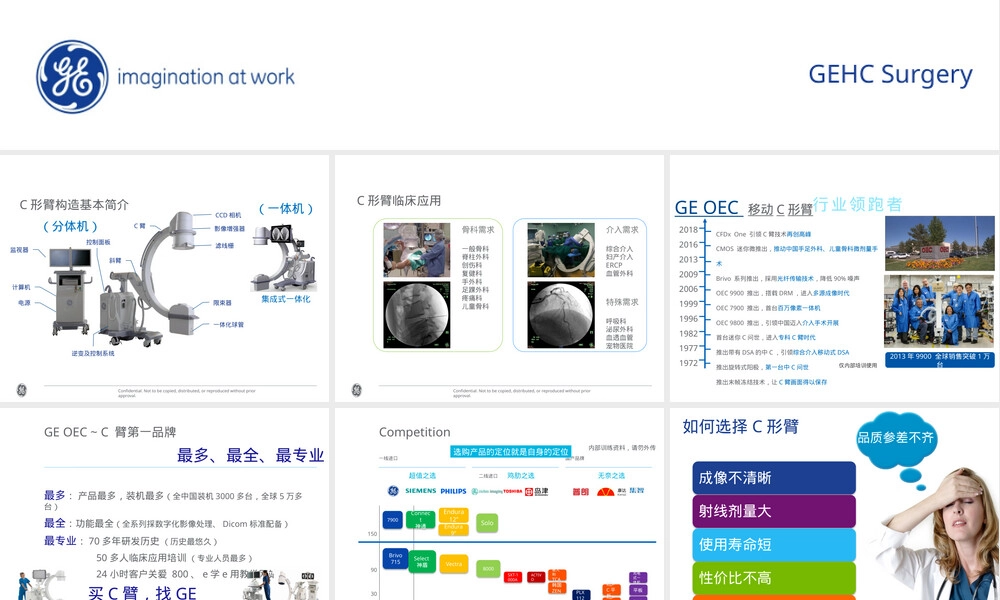Click the 1996 timeline year marker
This screenshot has width=1000, height=600.
click(x=688, y=319)
